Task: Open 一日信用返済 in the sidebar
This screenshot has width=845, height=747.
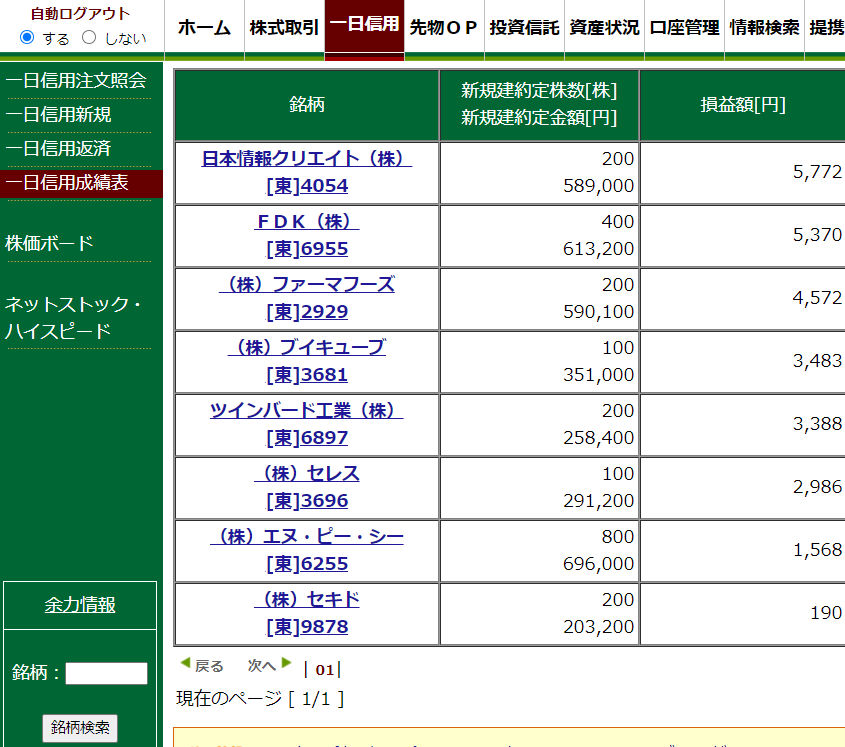Action: tap(58, 148)
